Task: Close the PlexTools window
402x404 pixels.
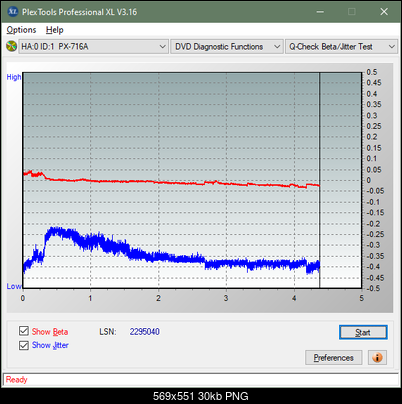Action: [384, 12]
